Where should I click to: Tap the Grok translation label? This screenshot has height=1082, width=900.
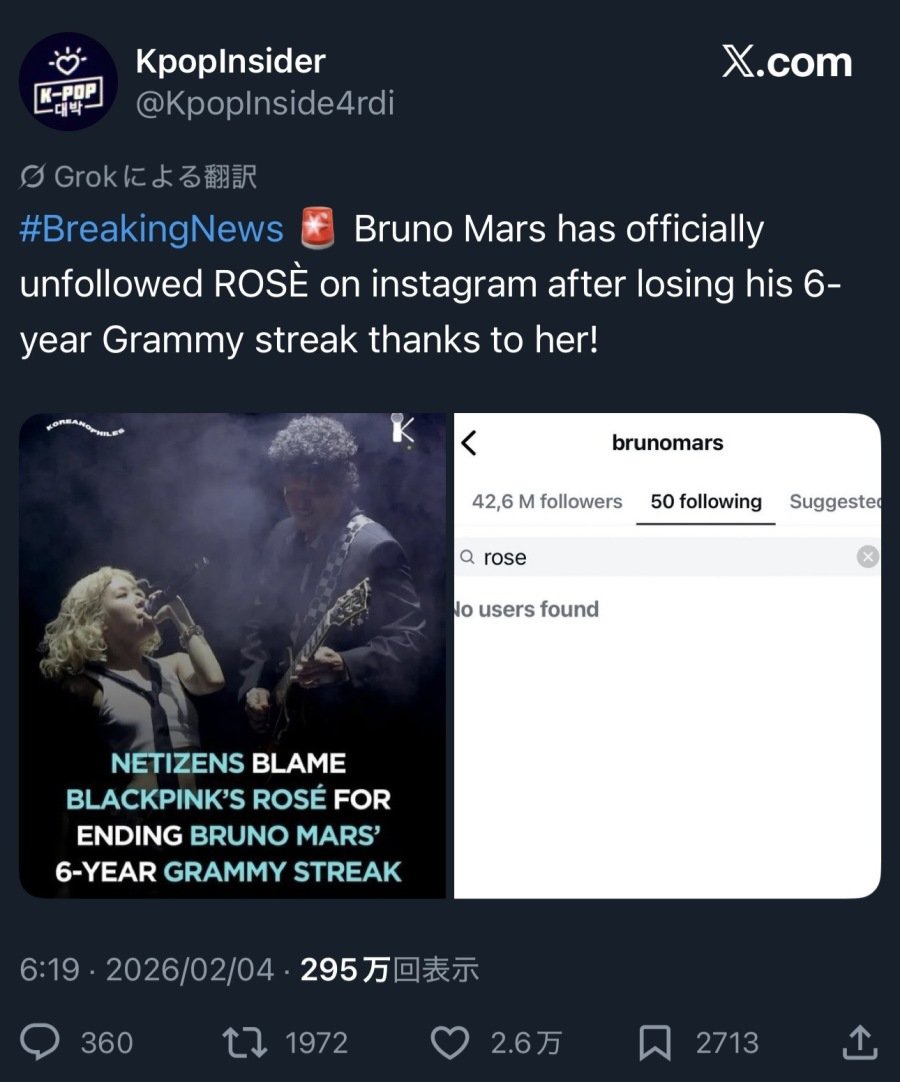(x=139, y=177)
